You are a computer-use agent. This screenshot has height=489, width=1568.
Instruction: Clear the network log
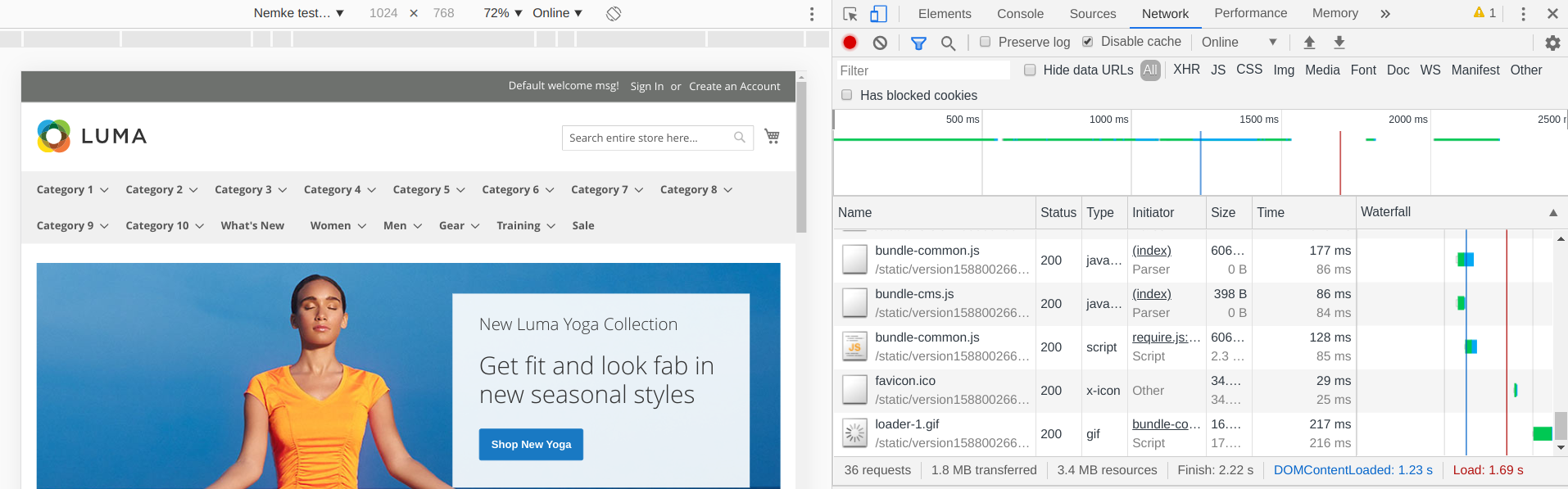tap(880, 43)
